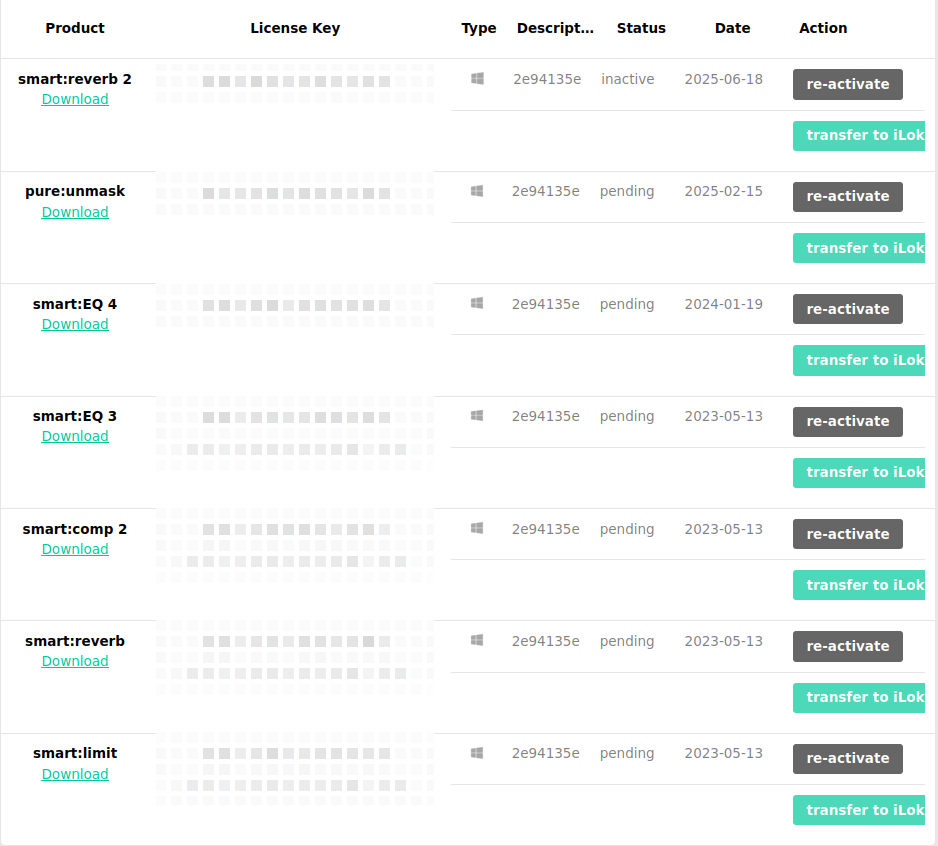This screenshot has width=938, height=846.
Task: Select the smart:EQ 3 product name
Action: coord(75,416)
